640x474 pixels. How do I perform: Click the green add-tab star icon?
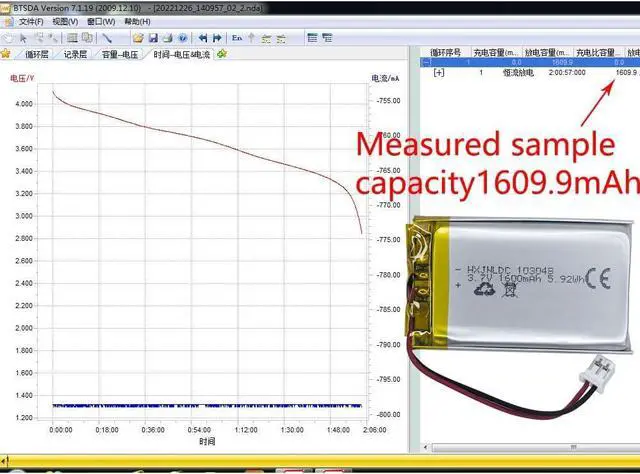(221, 53)
